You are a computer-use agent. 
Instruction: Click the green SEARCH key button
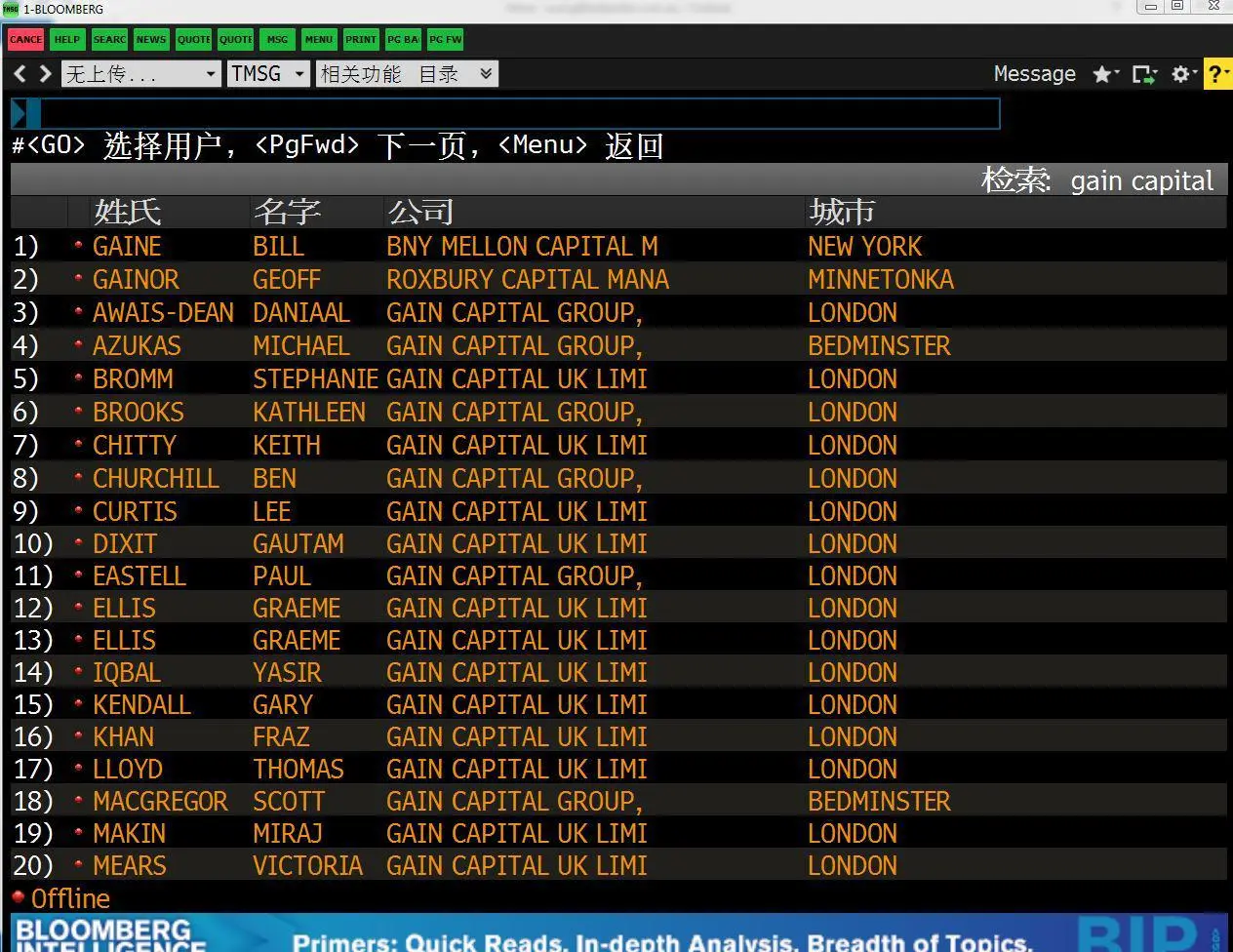point(109,39)
